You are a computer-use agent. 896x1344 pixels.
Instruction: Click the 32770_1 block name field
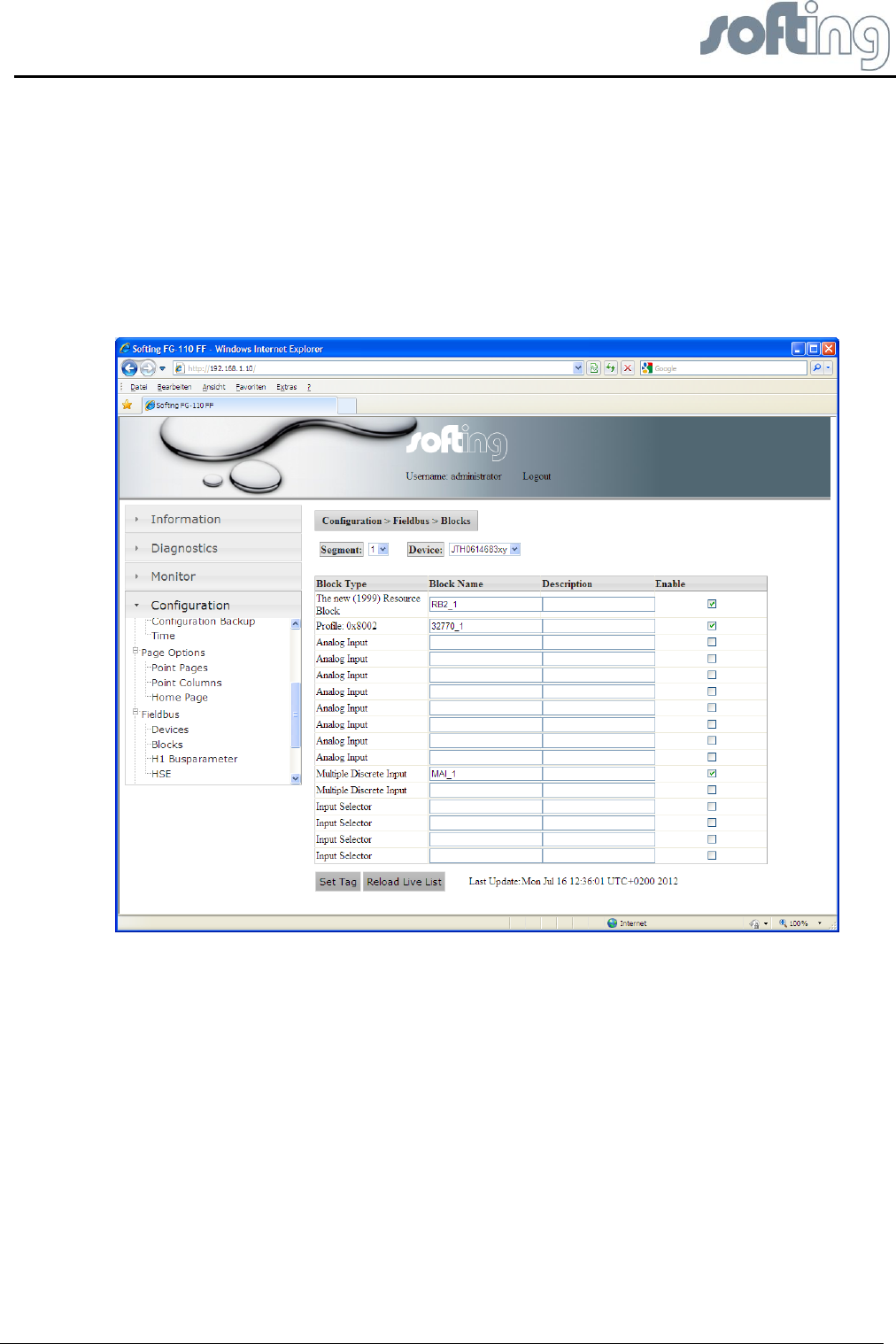point(485,626)
